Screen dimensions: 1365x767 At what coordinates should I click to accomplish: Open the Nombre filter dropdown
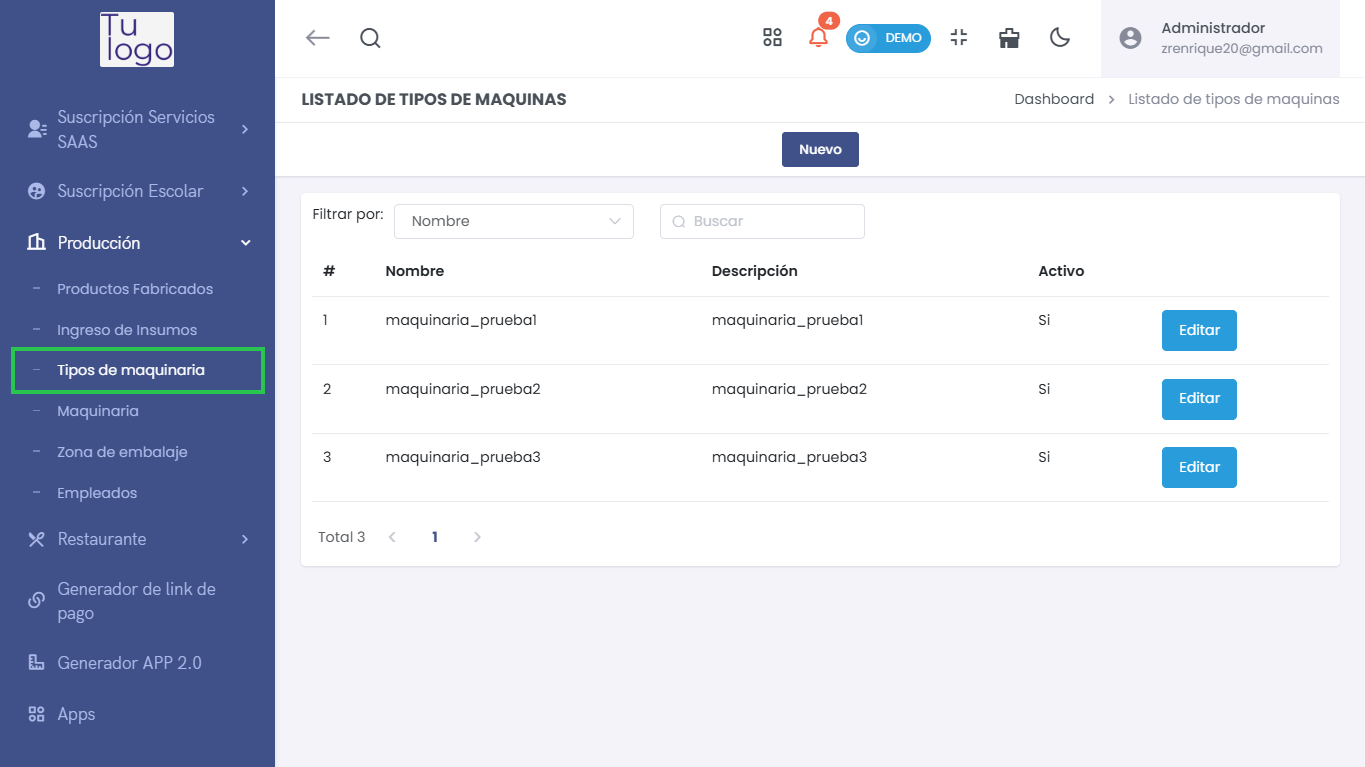pyautogui.click(x=514, y=221)
